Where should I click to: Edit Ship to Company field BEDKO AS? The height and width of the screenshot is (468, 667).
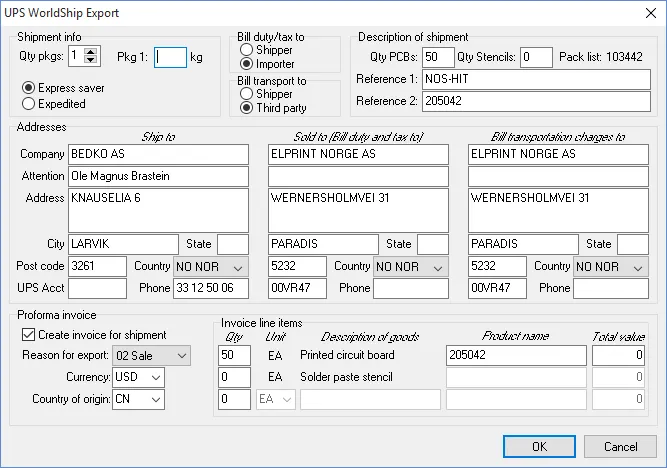(158, 154)
